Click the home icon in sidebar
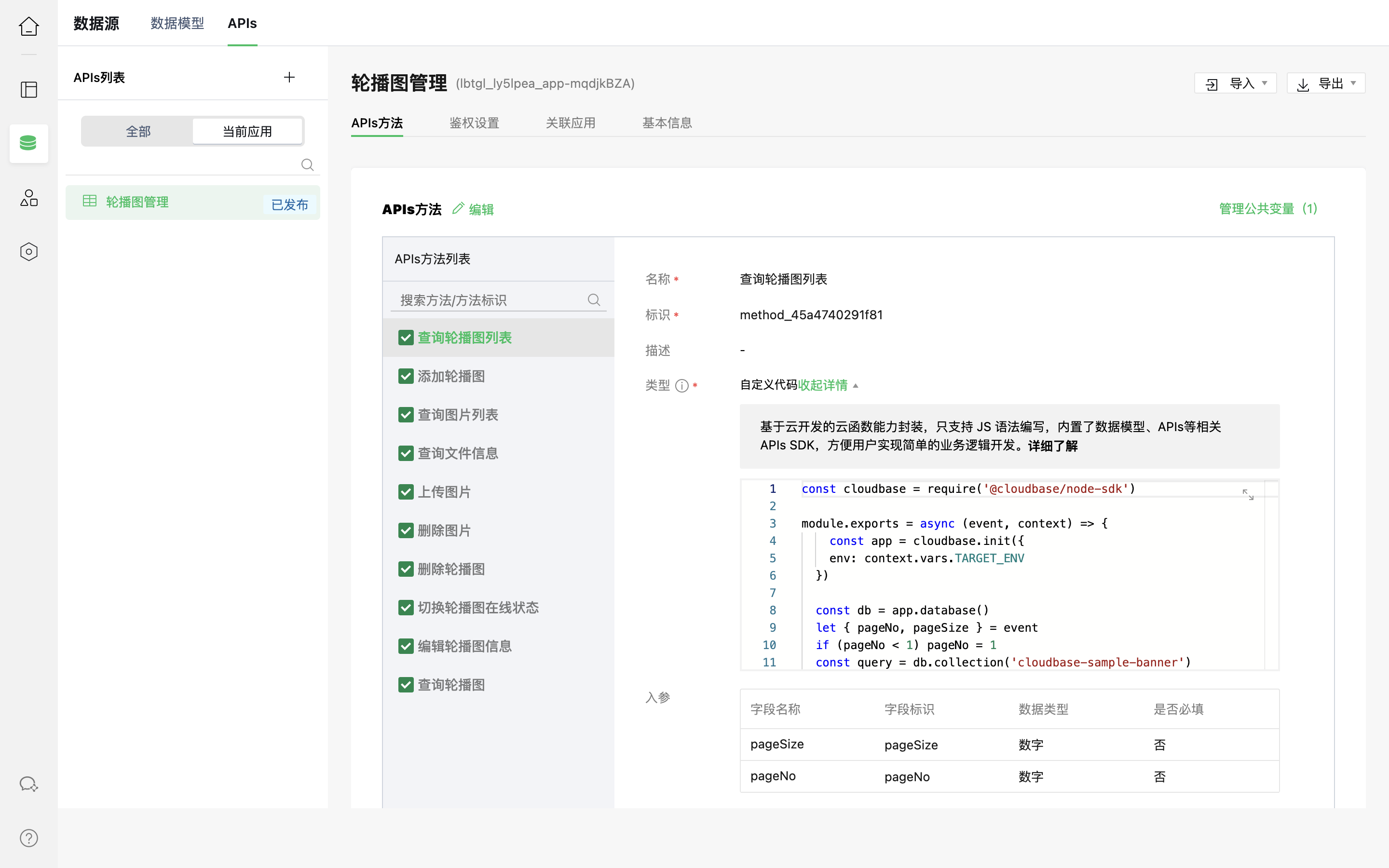1389x868 pixels. [x=29, y=27]
